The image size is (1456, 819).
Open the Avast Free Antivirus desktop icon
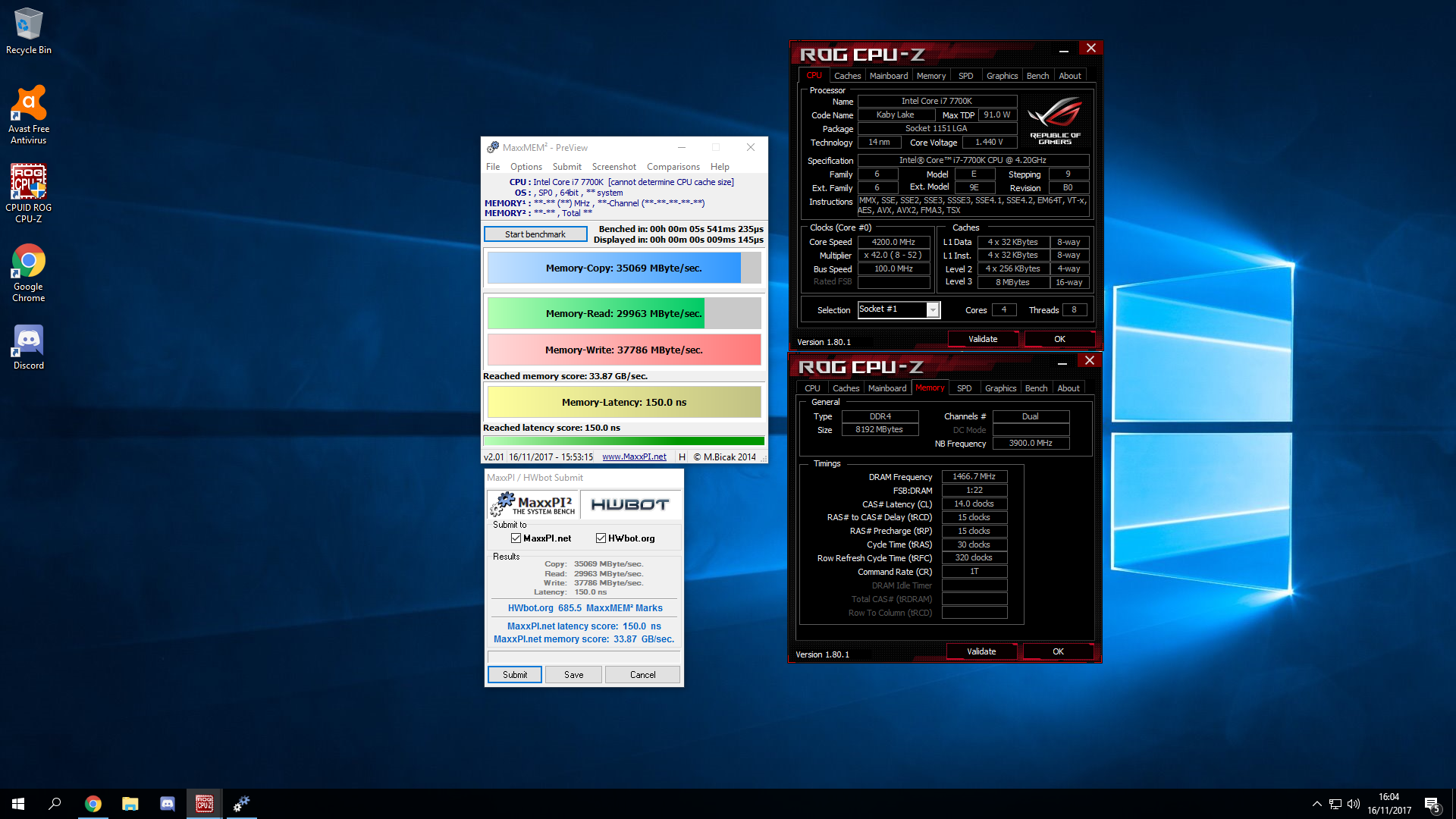(x=29, y=115)
